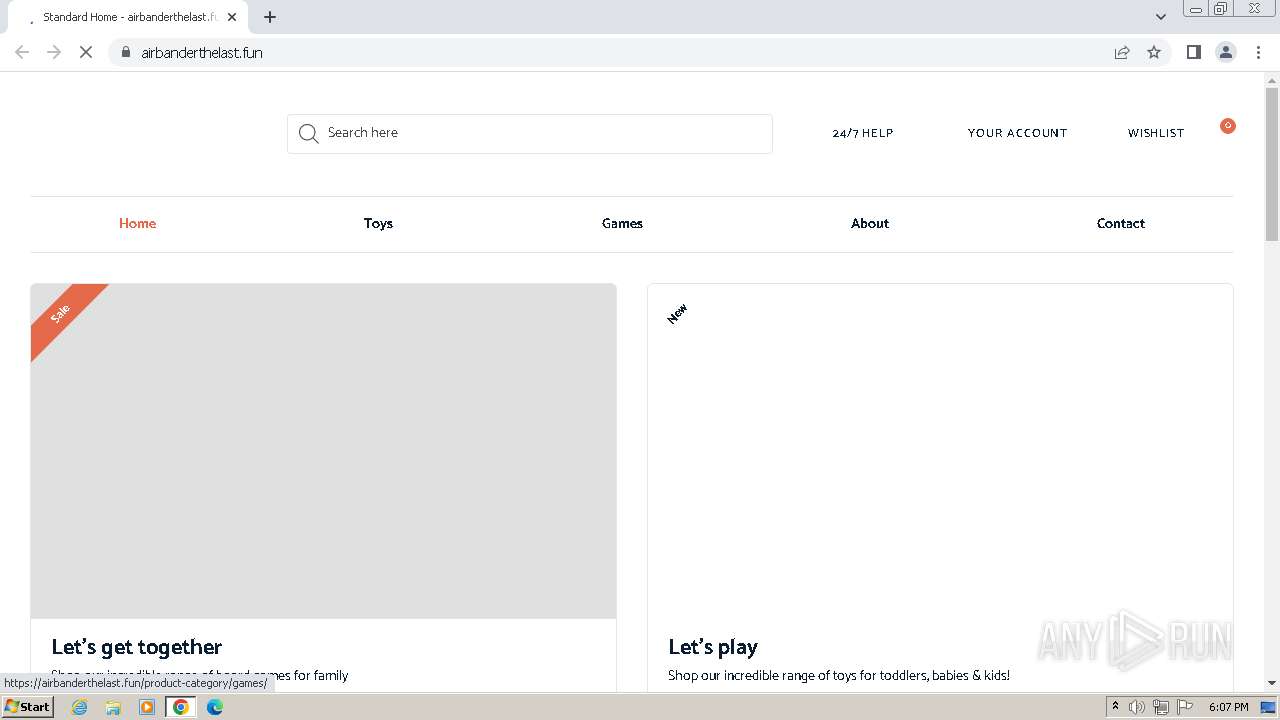
Task: Focus the address bar URL
Action: 202,52
